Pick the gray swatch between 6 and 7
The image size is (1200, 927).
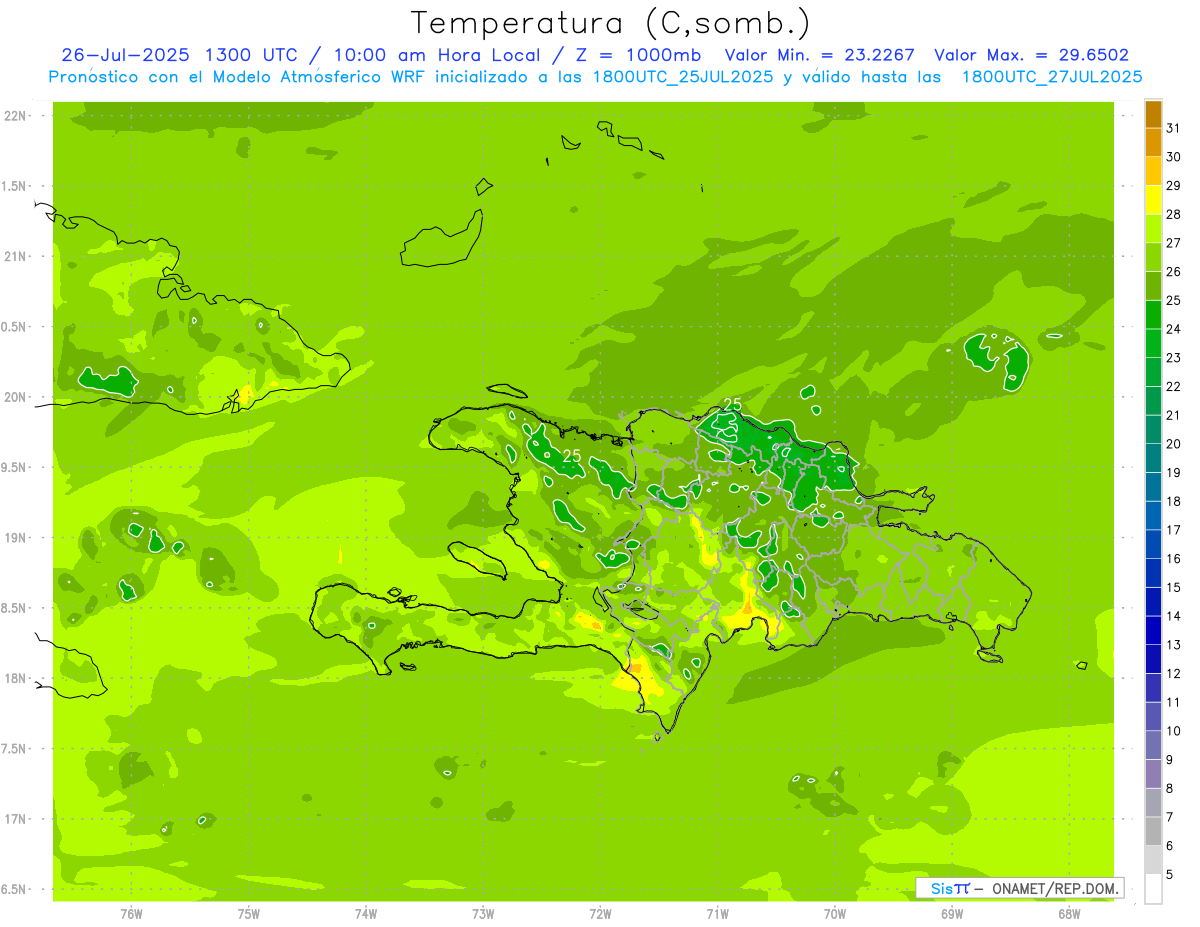[x=1153, y=832]
